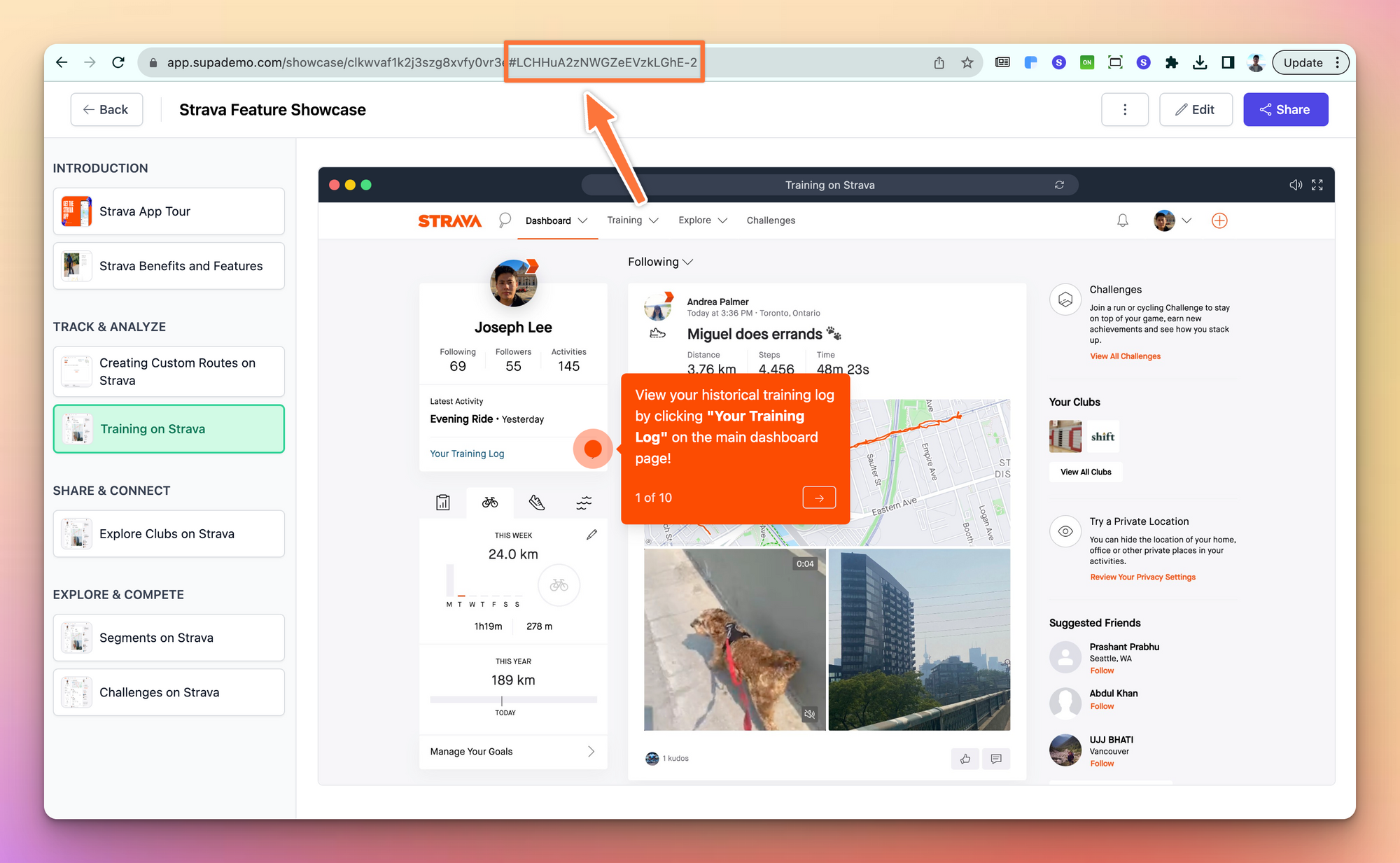Expand the Following feed filter
1400x863 pixels.
coord(660,262)
